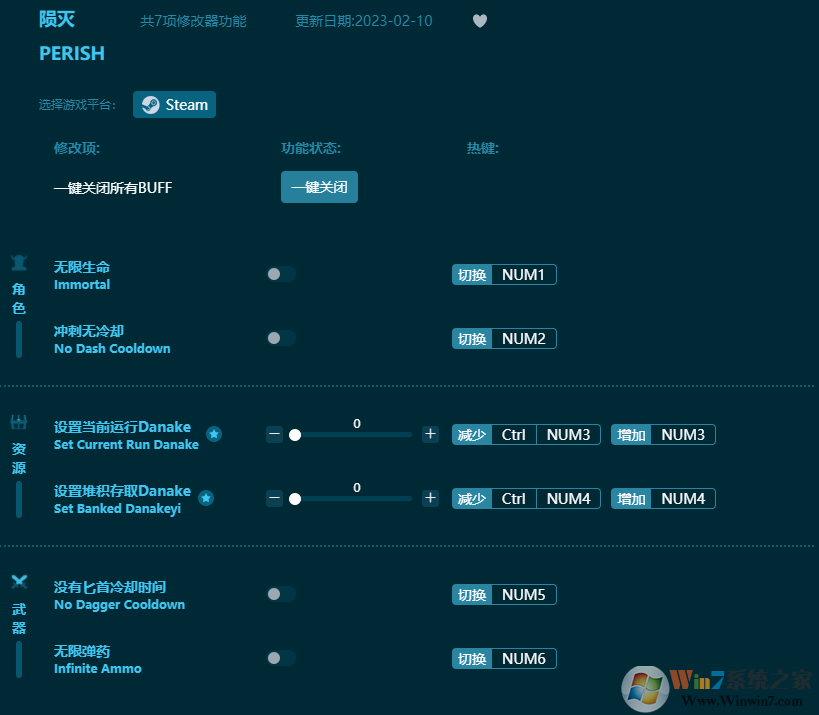Click plus button for Current Run Danake
The width and height of the screenshot is (819, 715).
[430, 434]
